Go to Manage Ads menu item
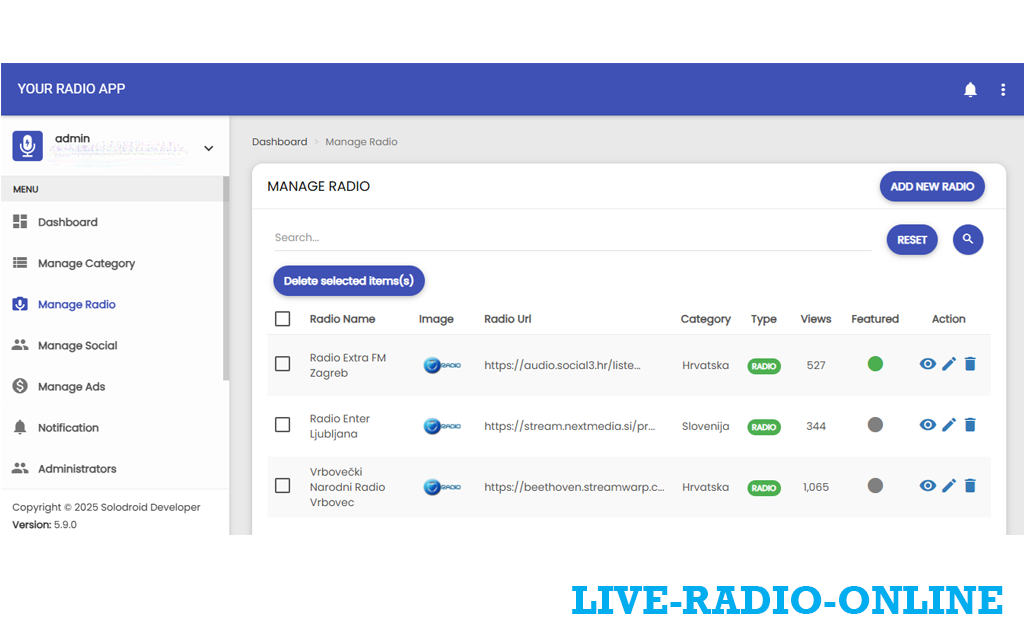This screenshot has height=640, width=1024. coord(71,387)
